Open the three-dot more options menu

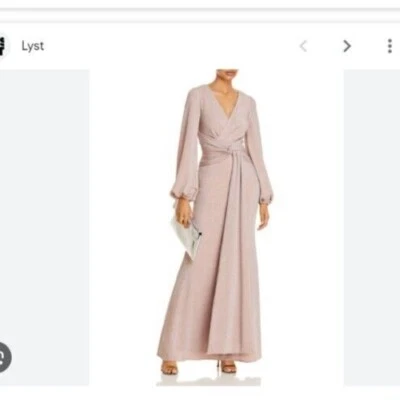coord(389,46)
